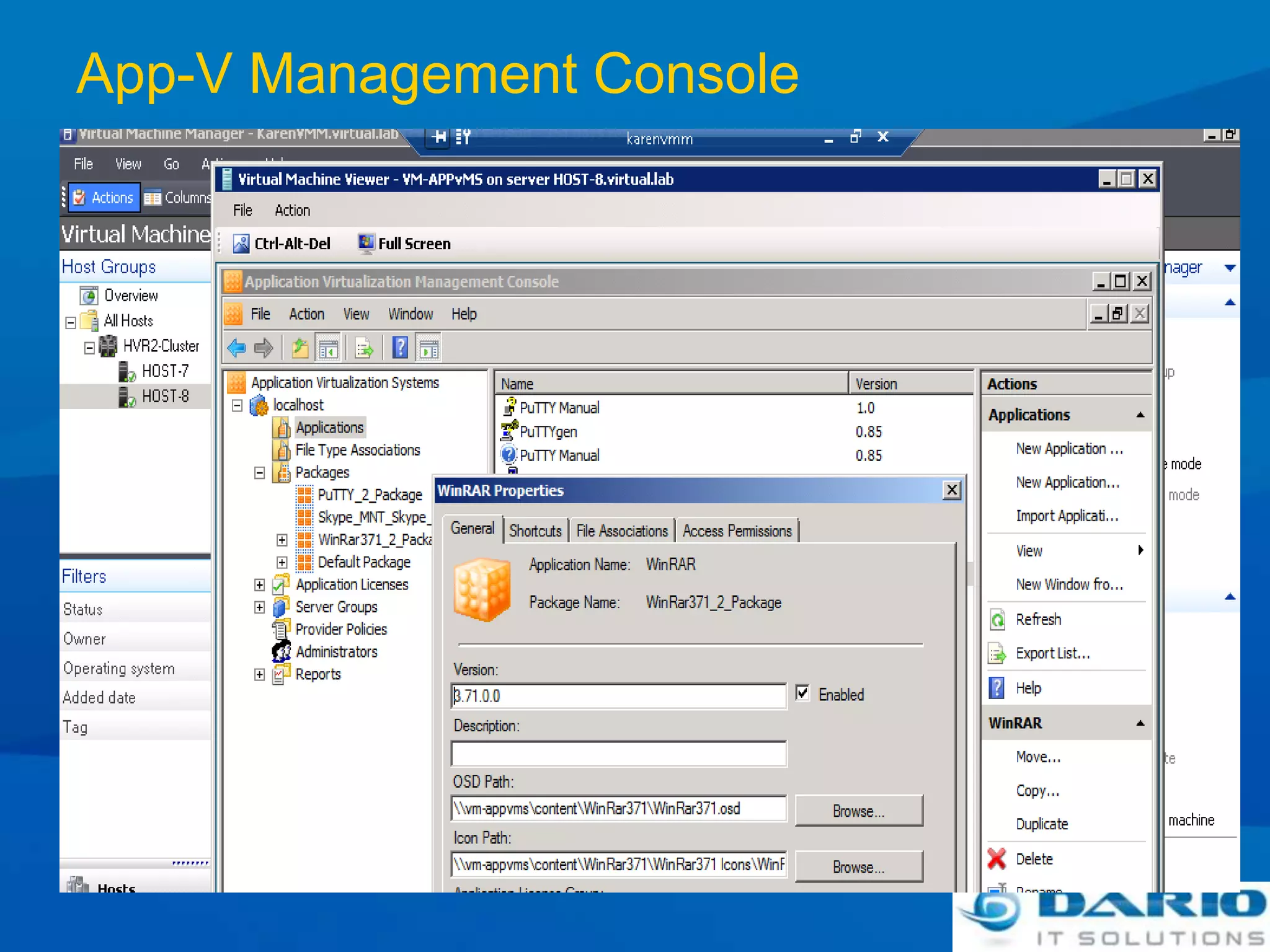1270x952 pixels.
Task: Open the Window menu in App-V console
Action: coord(411,314)
